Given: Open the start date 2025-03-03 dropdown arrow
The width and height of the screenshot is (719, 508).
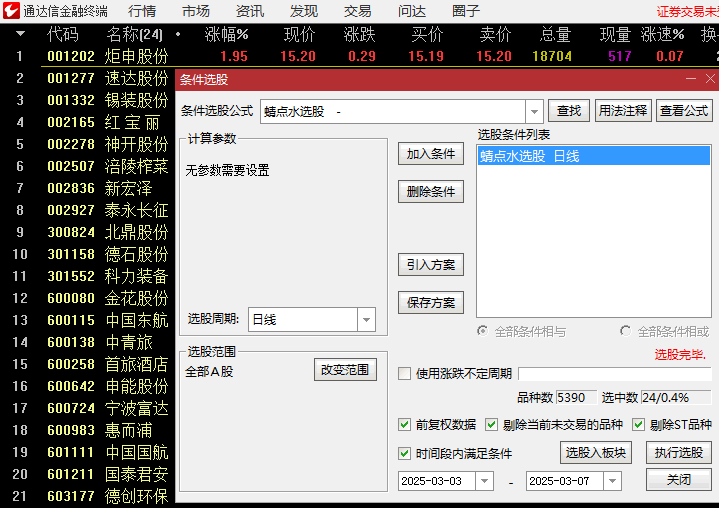Looking at the screenshot, I should (x=484, y=481).
